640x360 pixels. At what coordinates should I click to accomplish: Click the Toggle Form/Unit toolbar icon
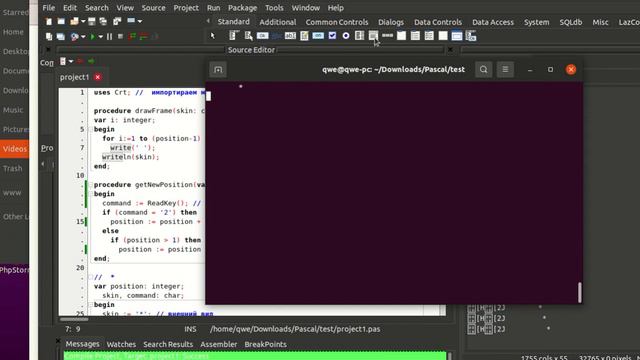(117, 21)
